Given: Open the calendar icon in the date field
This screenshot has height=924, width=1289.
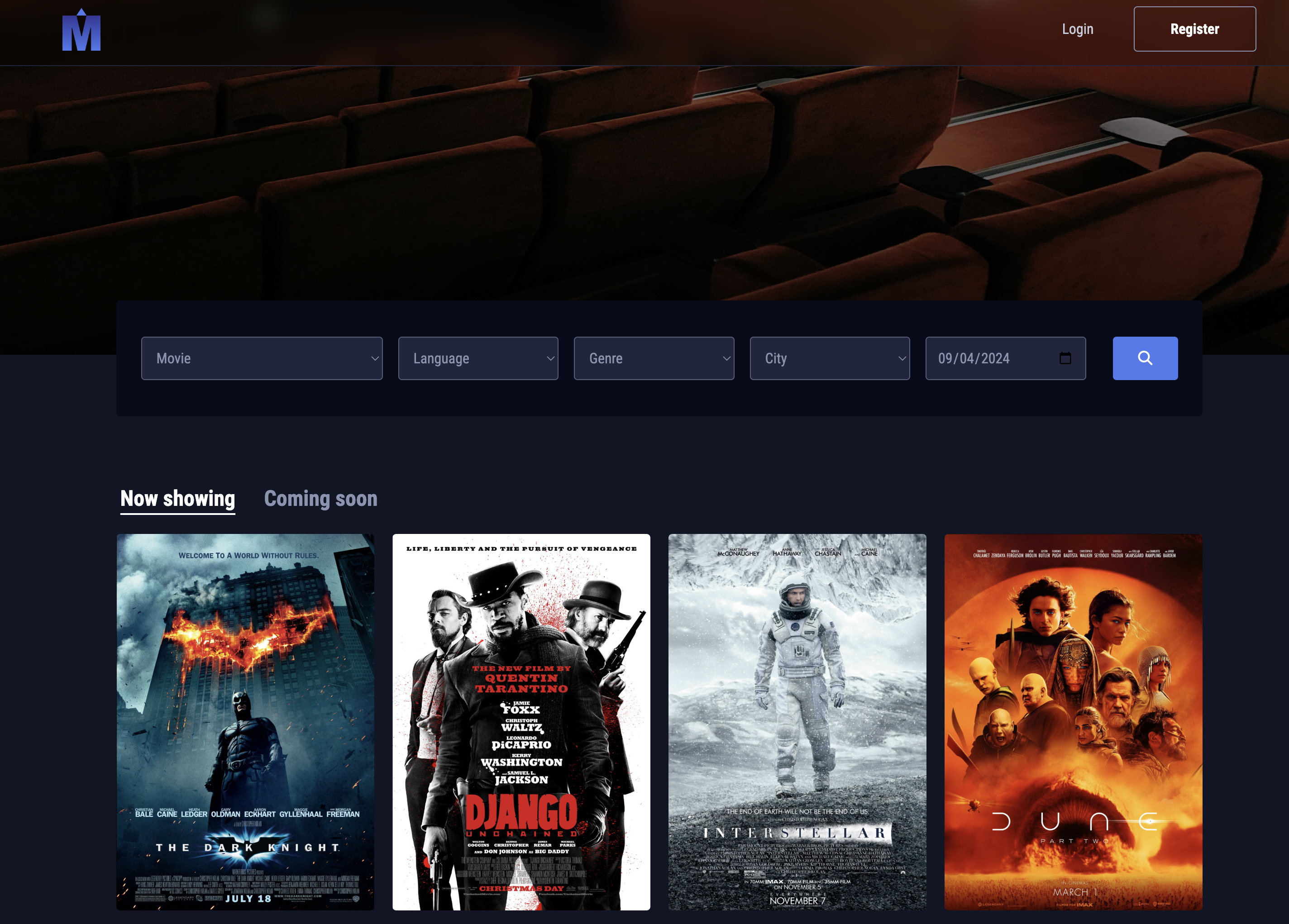Looking at the screenshot, I should point(1065,358).
